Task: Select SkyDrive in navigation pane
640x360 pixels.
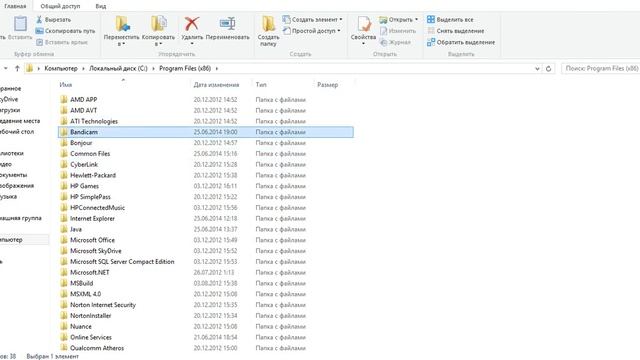Action: tap(9, 99)
